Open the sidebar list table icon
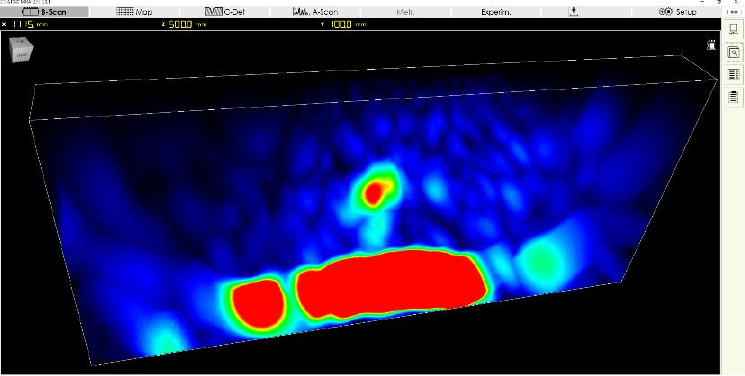 [x=734, y=74]
